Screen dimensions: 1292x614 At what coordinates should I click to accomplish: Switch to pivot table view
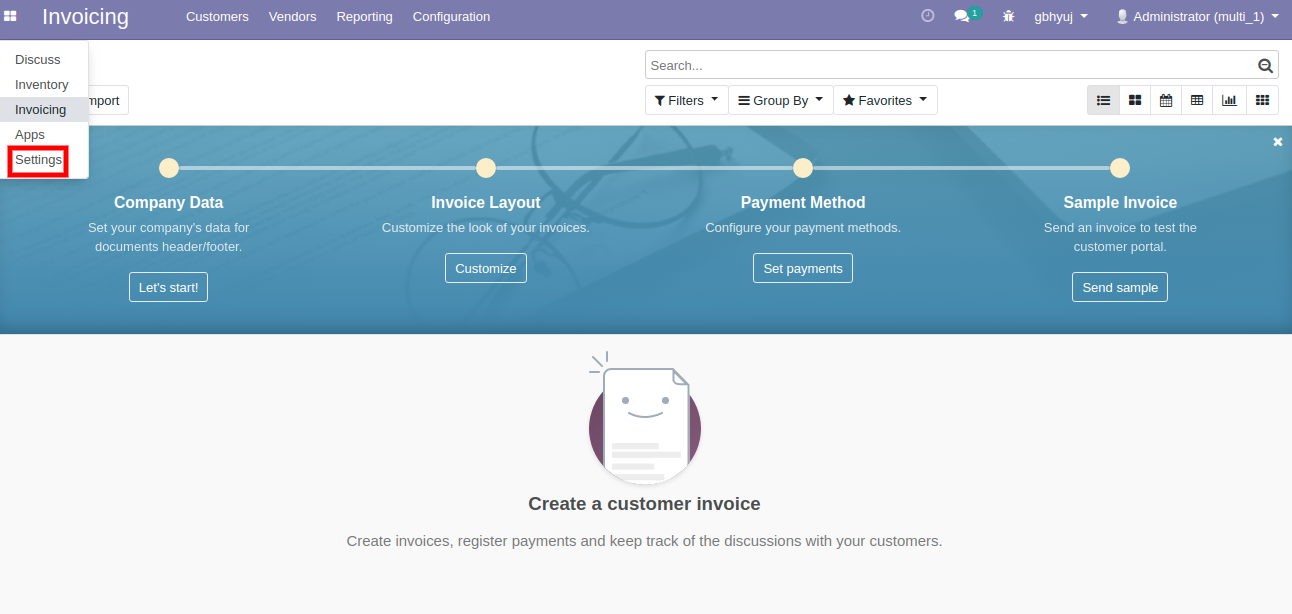(1197, 100)
